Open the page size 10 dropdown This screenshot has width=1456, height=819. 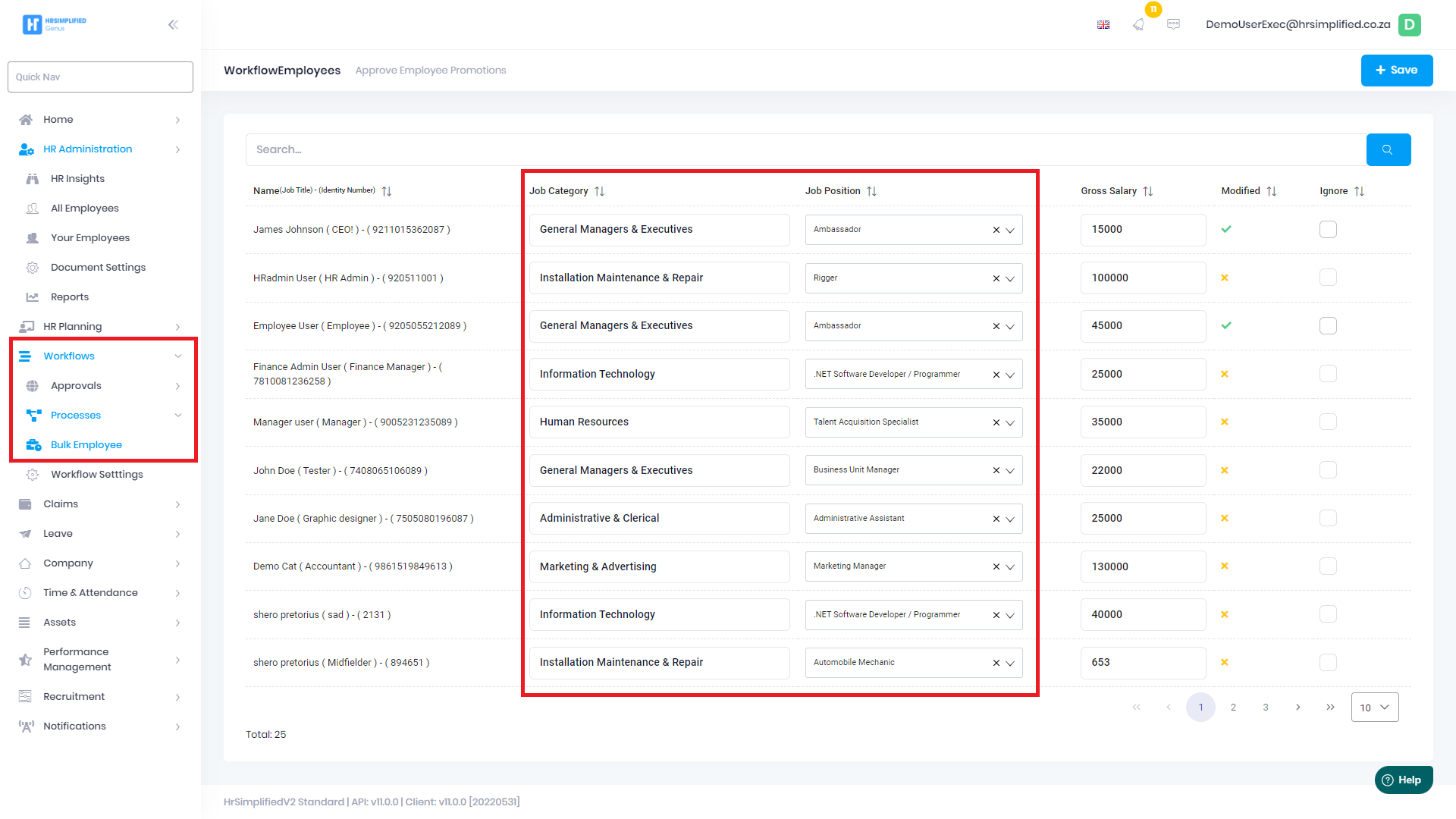coord(1374,707)
